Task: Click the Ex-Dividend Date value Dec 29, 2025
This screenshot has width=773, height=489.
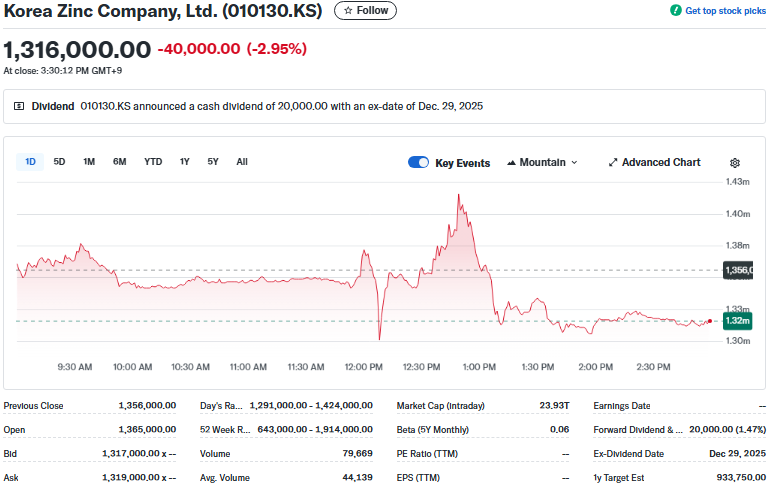Action: click(x=738, y=453)
